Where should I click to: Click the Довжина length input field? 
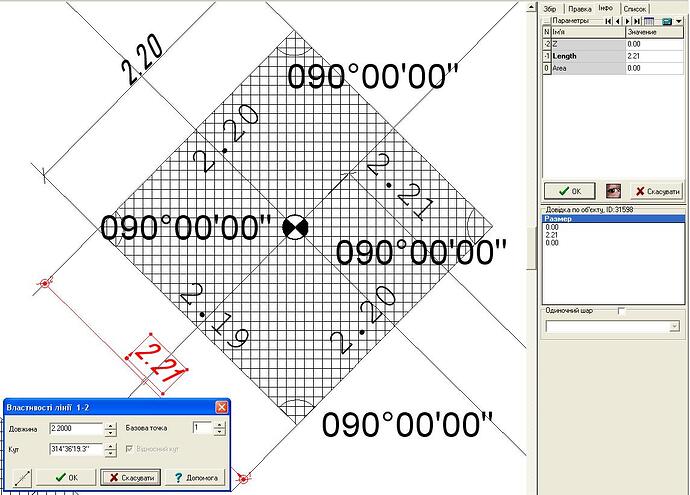click(x=77, y=428)
